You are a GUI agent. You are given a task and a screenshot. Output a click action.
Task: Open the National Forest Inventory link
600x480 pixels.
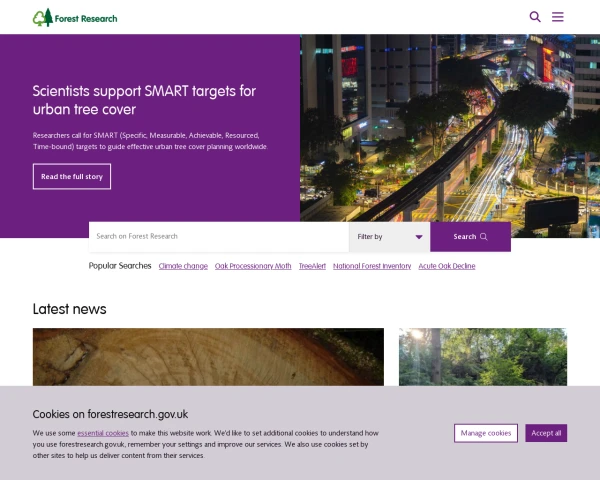[x=372, y=266]
